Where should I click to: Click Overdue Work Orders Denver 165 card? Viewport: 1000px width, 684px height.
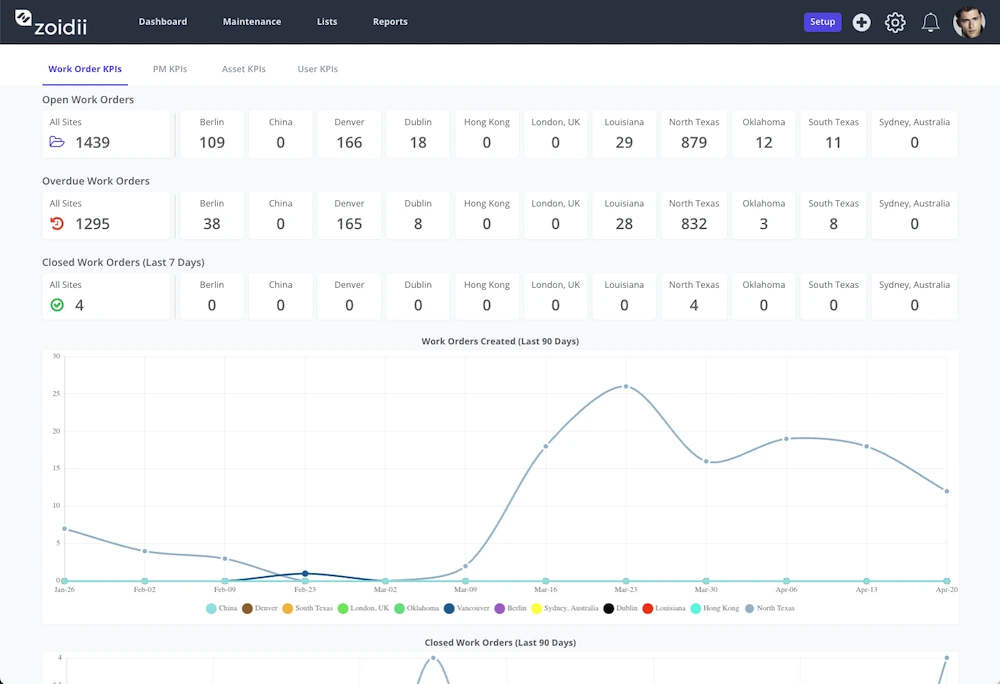tap(349, 215)
